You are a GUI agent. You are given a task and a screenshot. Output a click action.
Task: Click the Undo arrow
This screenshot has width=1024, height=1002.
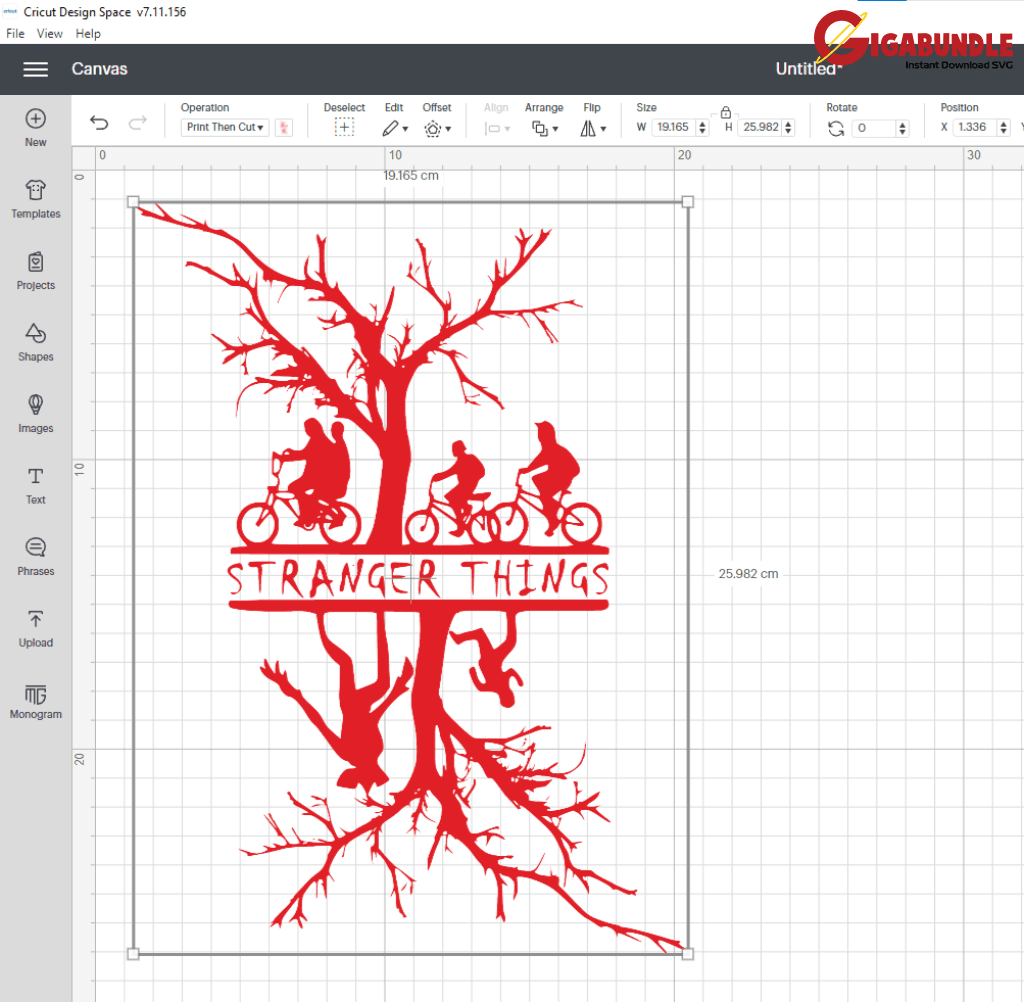pyautogui.click(x=99, y=123)
